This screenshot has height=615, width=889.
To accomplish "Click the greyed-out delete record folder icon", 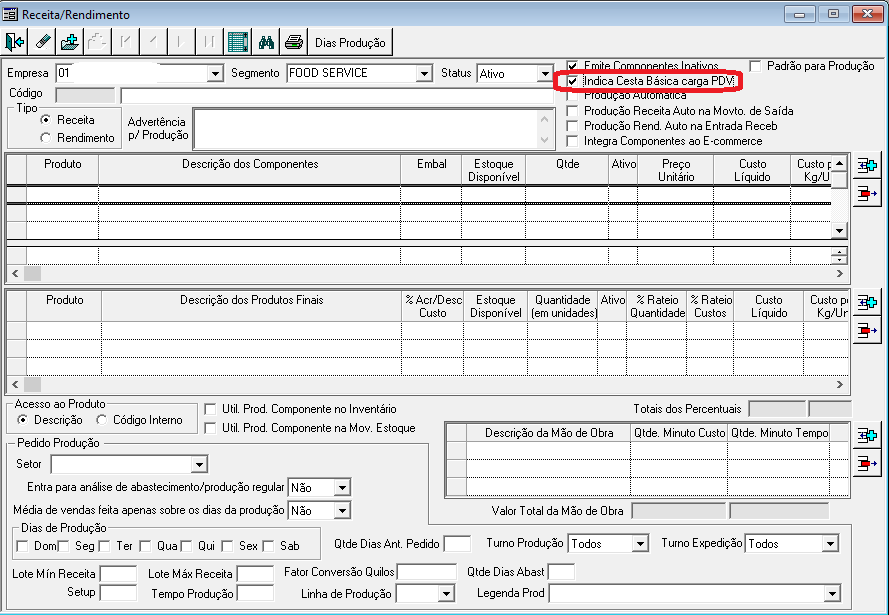I will (98, 42).
